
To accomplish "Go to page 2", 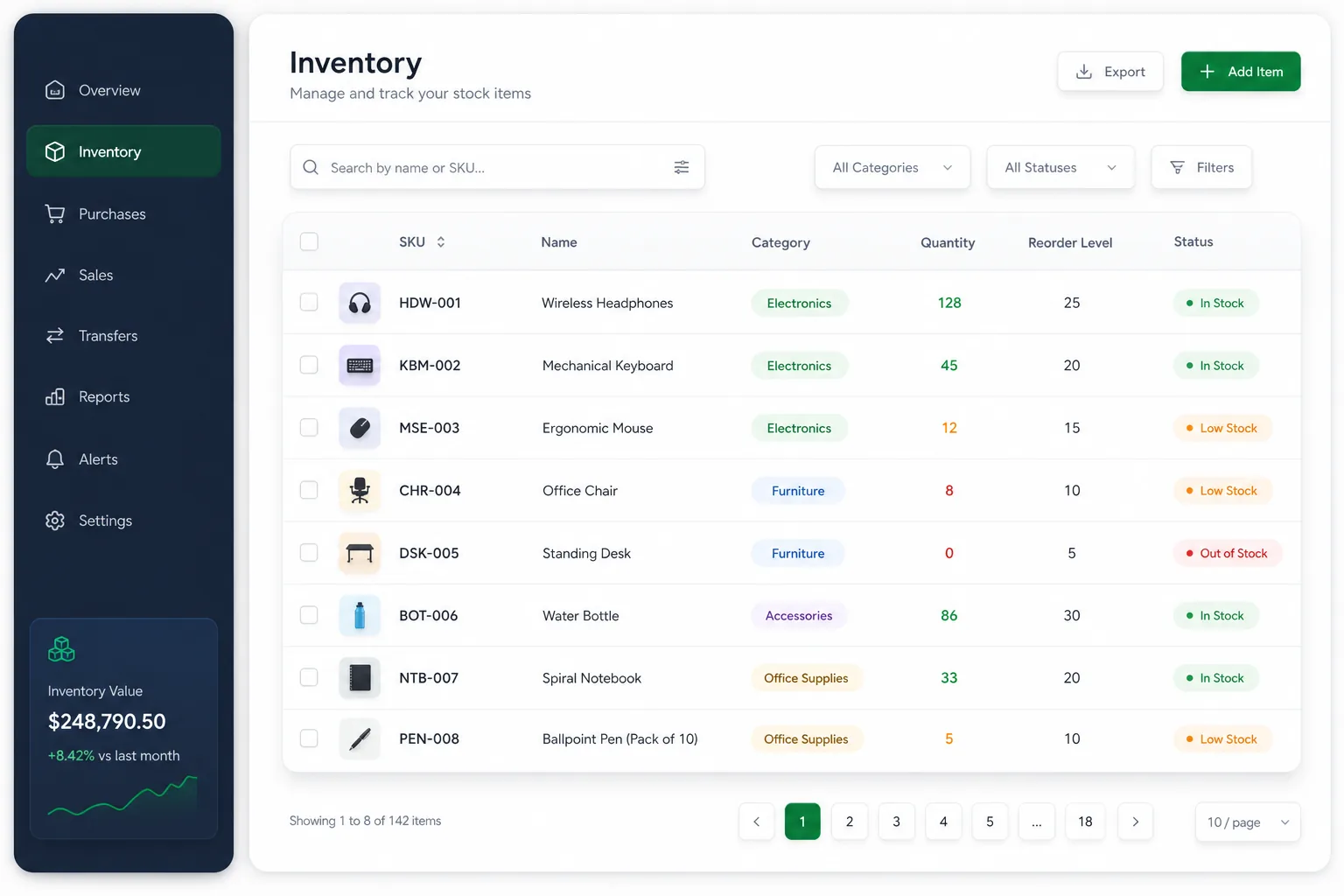I will point(850,822).
